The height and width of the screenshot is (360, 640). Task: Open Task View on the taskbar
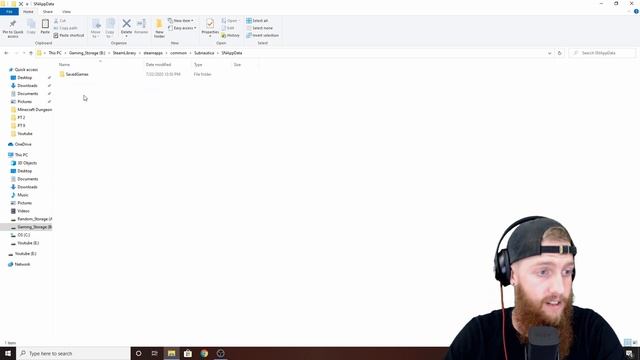[155, 353]
